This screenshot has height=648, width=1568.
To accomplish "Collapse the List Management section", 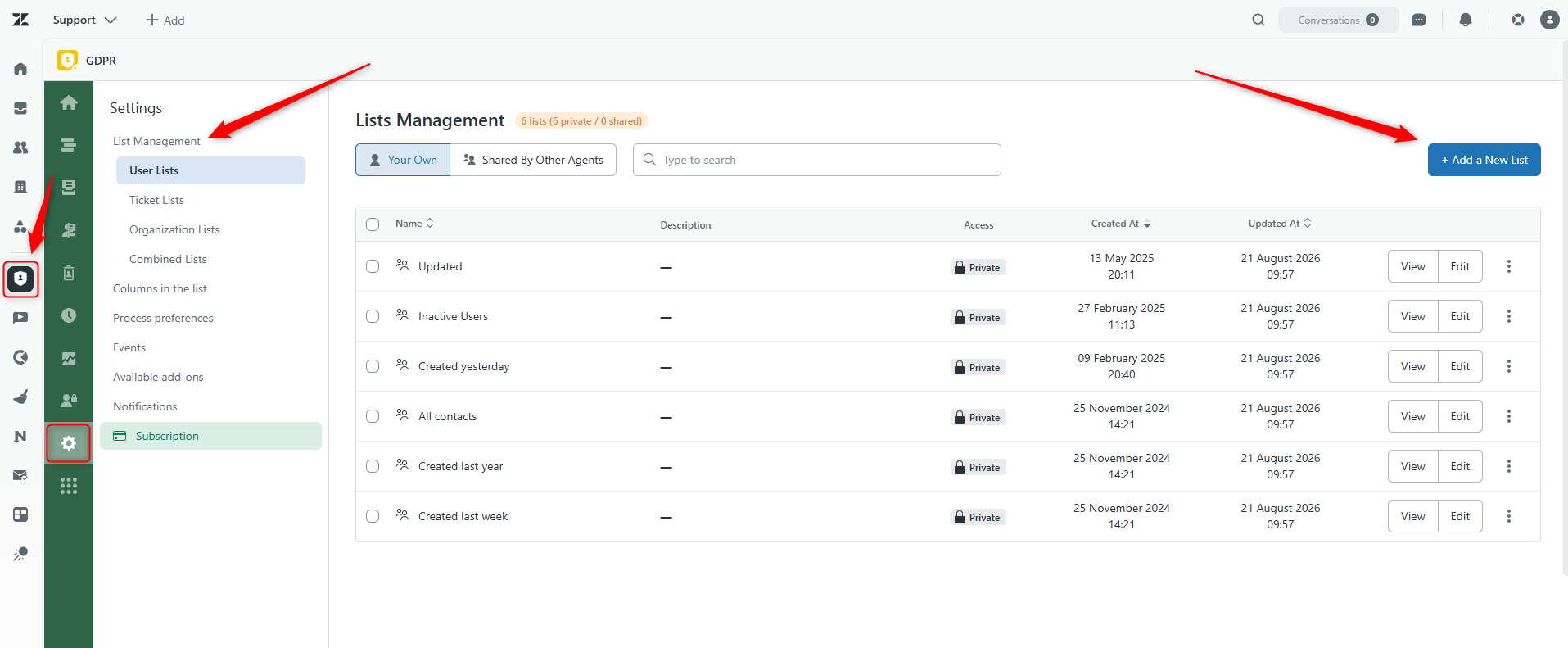I will [156, 141].
